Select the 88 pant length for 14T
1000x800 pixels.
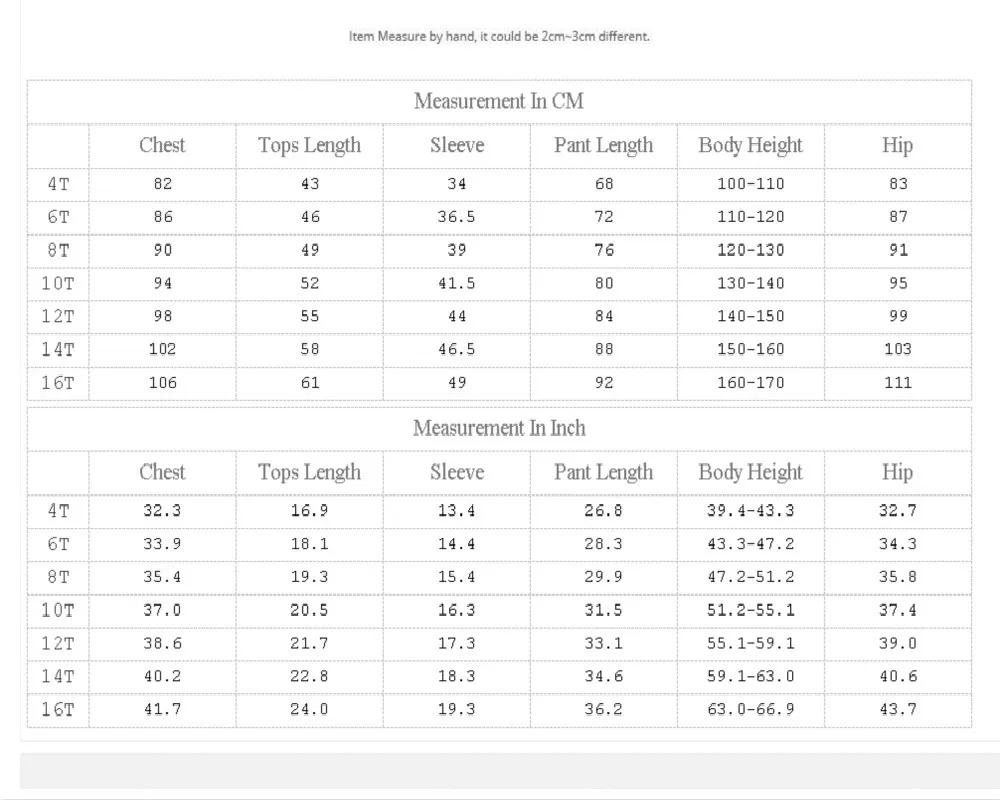(604, 349)
